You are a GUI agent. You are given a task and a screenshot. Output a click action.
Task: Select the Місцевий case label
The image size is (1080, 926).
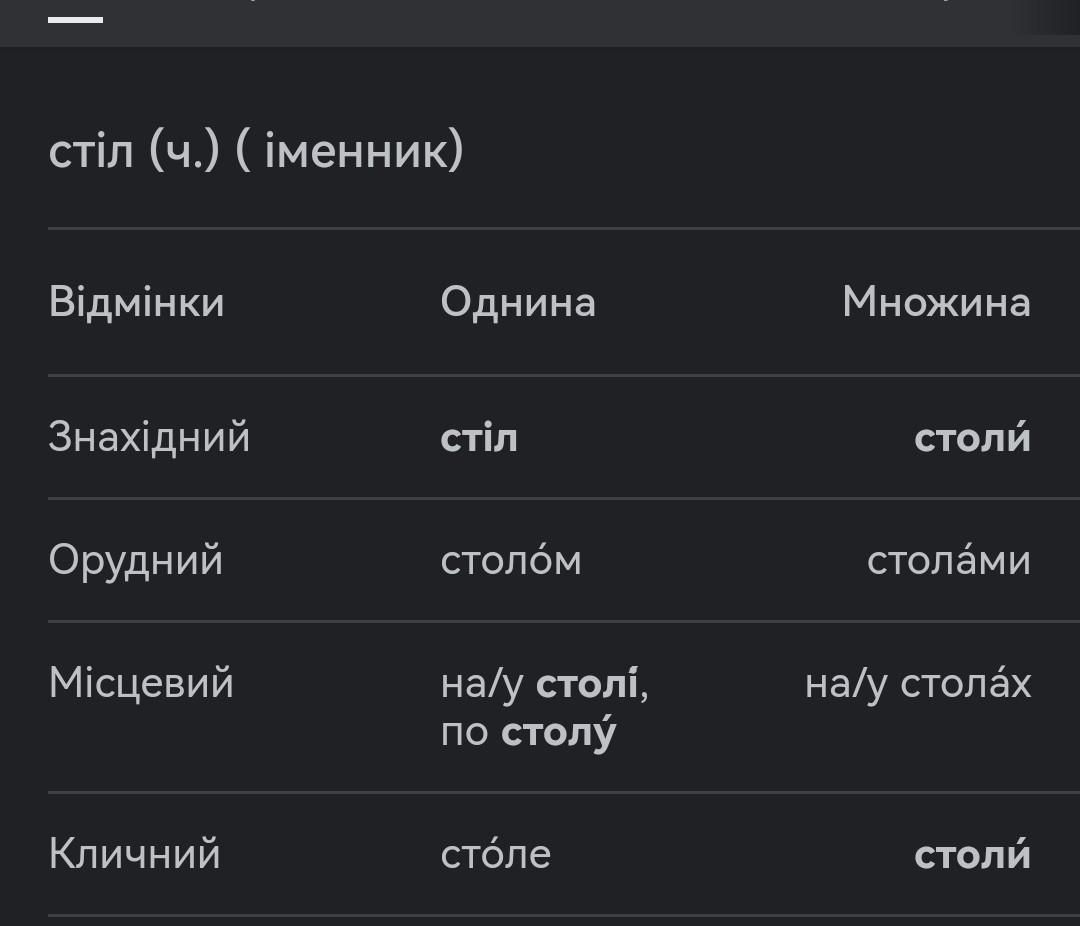tap(141, 683)
